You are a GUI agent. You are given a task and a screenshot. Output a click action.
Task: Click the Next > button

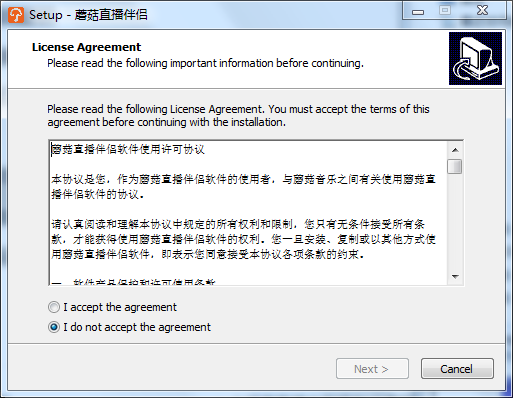point(372,369)
